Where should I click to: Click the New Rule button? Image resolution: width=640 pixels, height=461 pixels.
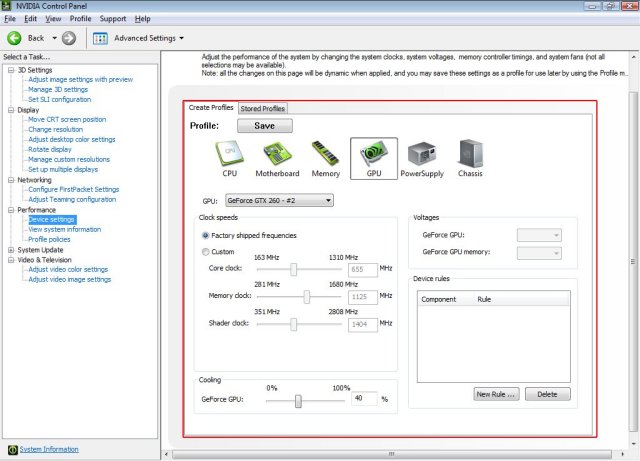pos(496,394)
